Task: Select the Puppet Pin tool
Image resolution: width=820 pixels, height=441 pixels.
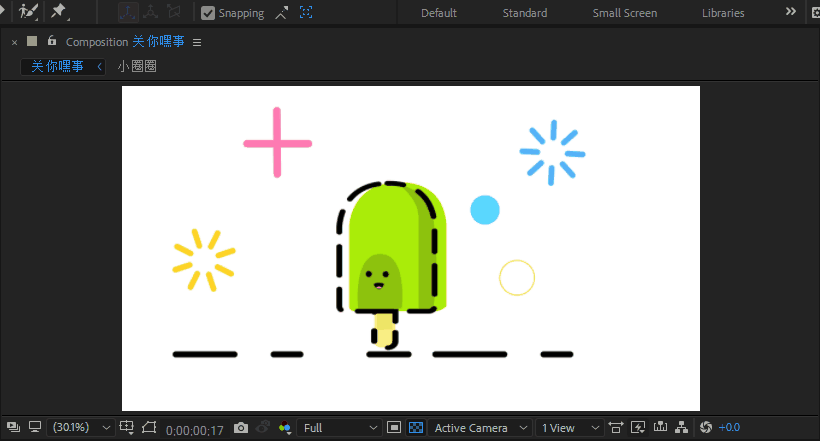Action: click(59, 12)
